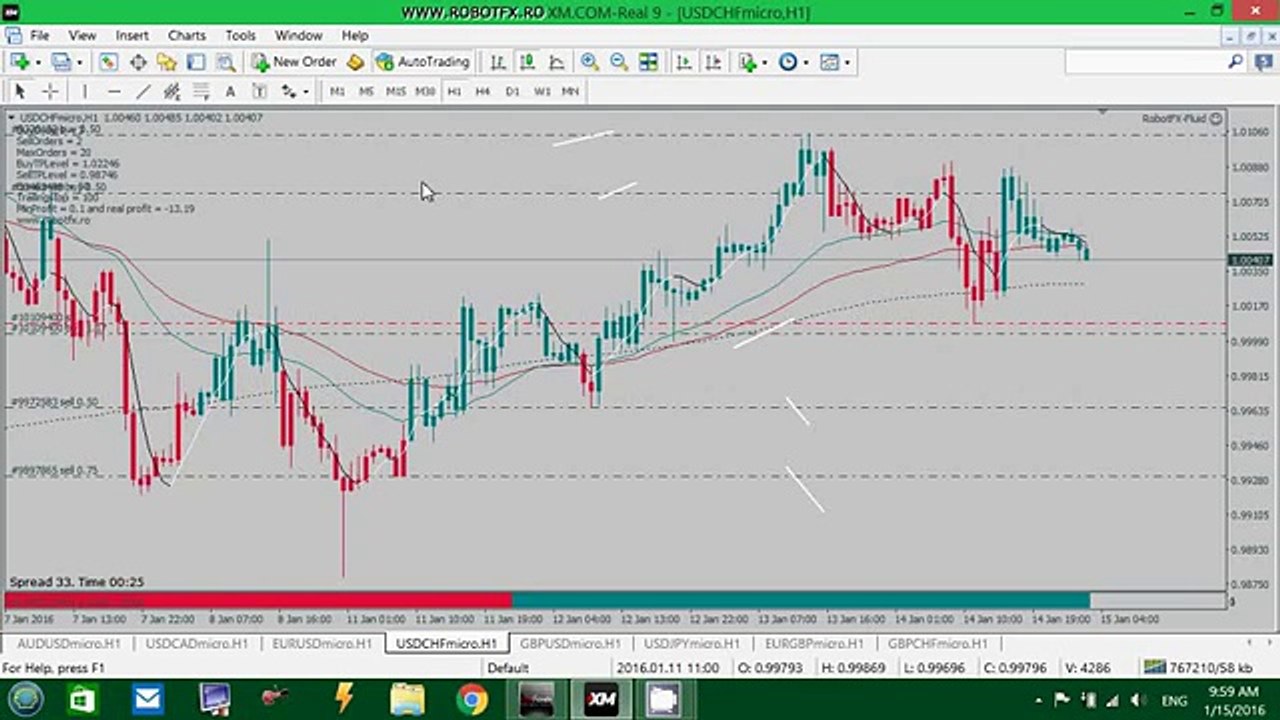Toggle the Terminal panel icon
This screenshot has height=720, width=1280.
[197, 62]
